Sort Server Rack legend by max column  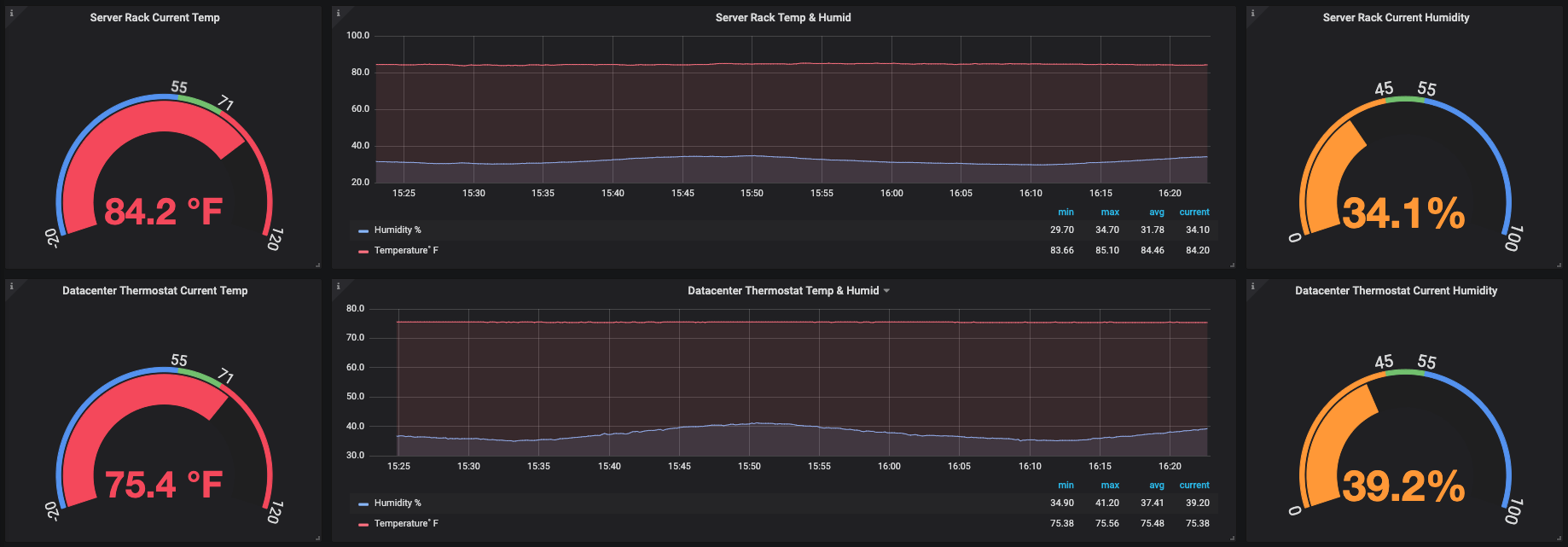(1109, 212)
